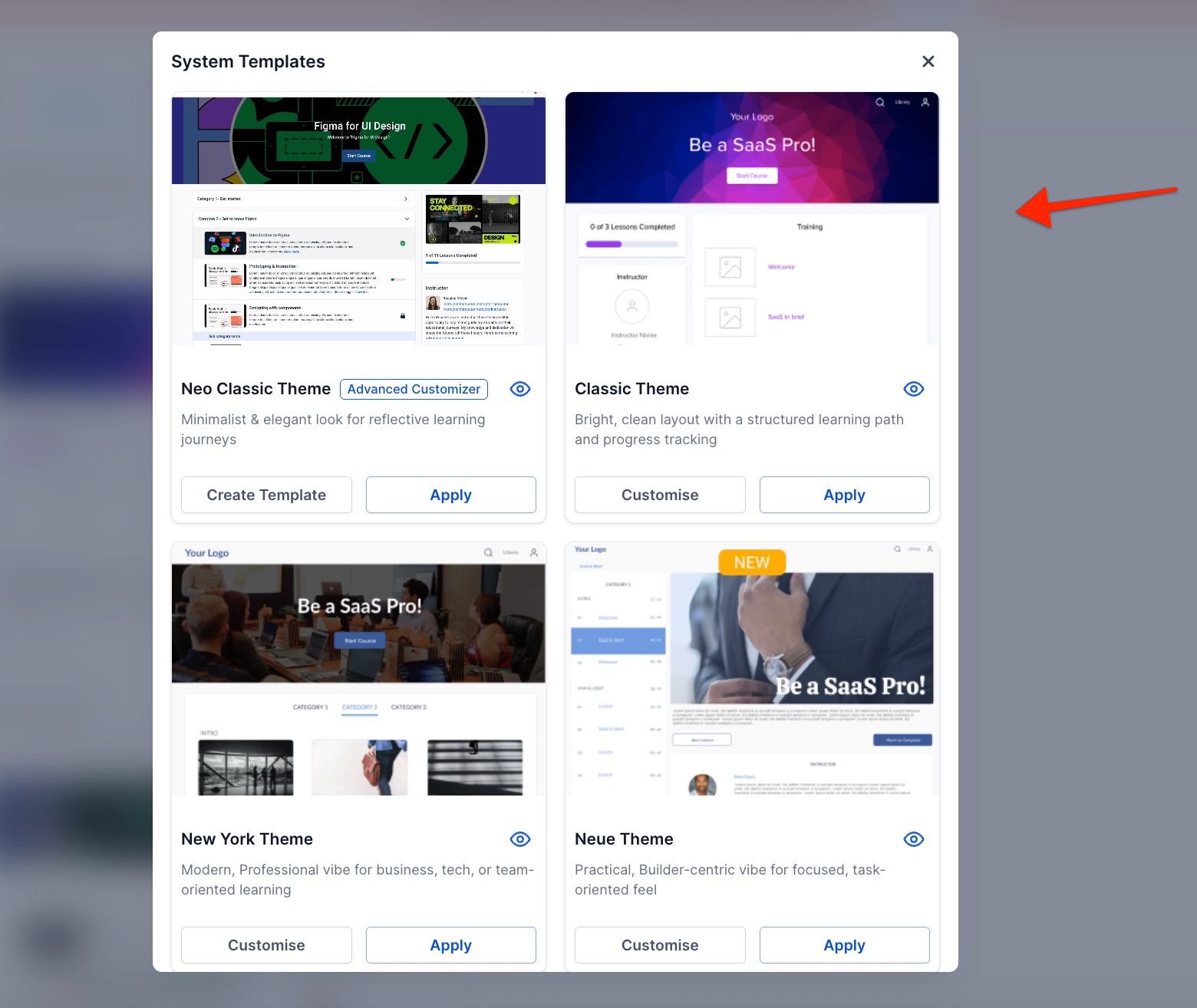This screenshot has width=1197, height=1008.
Task: Apply the Classic Theme
Action: click(845, 495)
